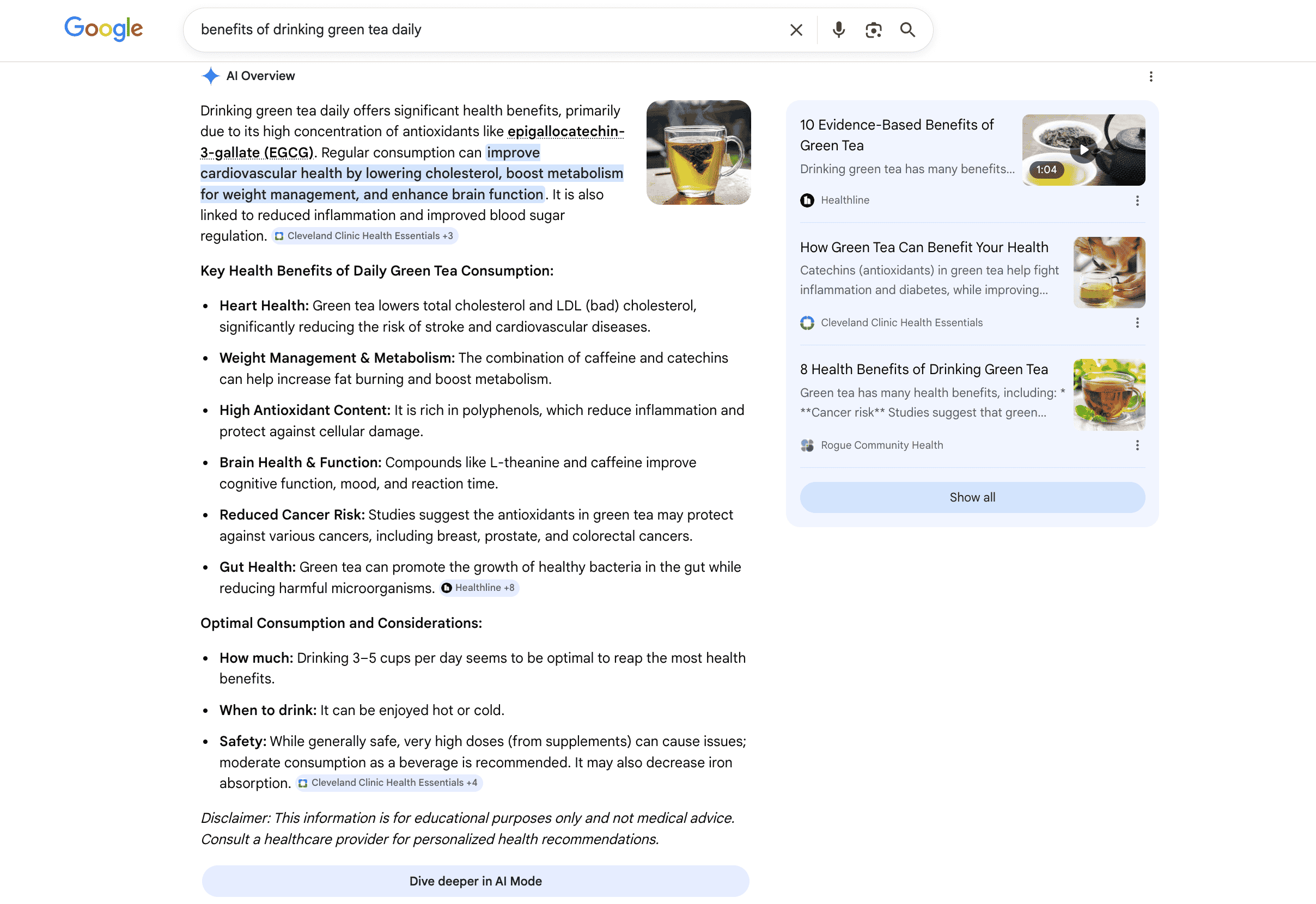The width and height of the screenshot is (1316, 904).
Task: Open 8 Health Benefits of Drinking Green Tea
Action: (x=924, y=369)
